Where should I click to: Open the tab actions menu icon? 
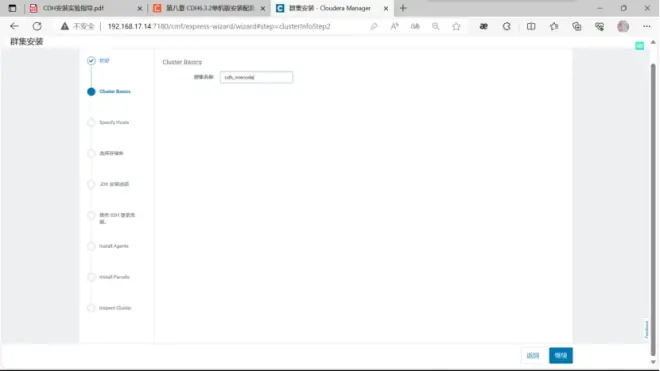click(12, 8)
